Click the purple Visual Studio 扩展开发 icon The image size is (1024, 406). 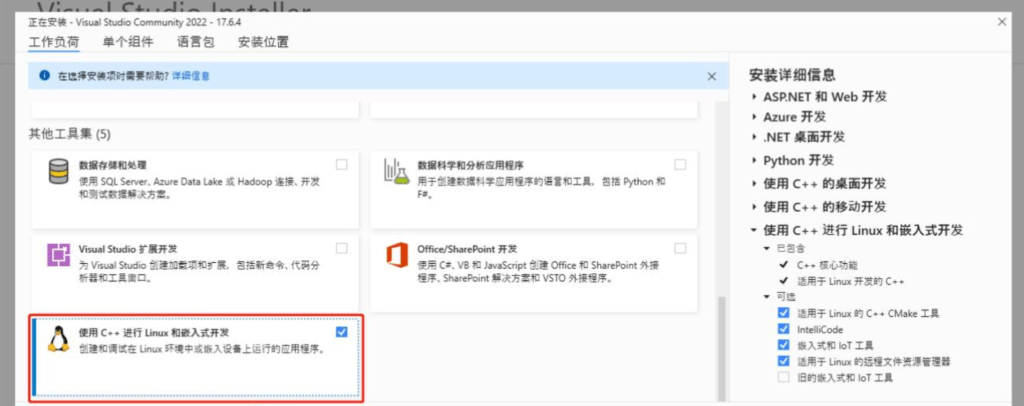pos(56,255)
